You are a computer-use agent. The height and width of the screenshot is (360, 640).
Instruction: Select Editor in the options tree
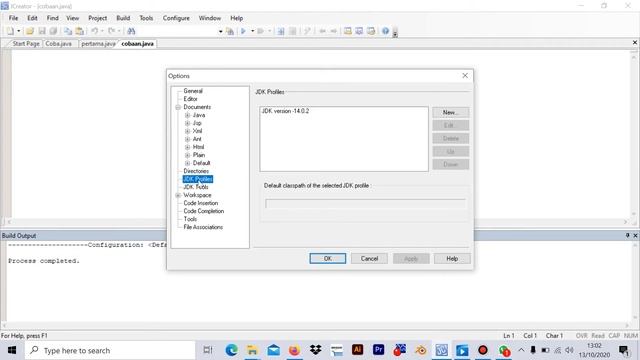190,99
